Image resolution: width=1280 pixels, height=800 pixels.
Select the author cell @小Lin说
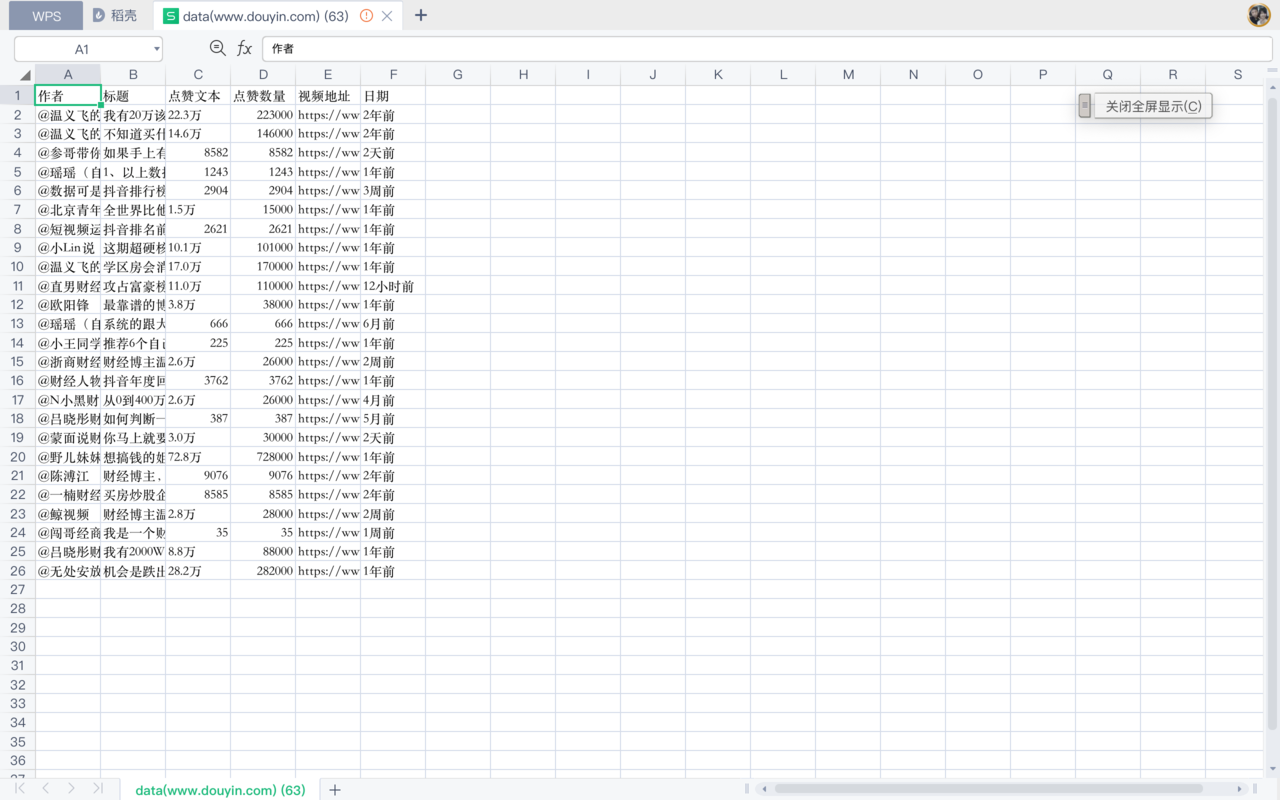coord(68,248)
